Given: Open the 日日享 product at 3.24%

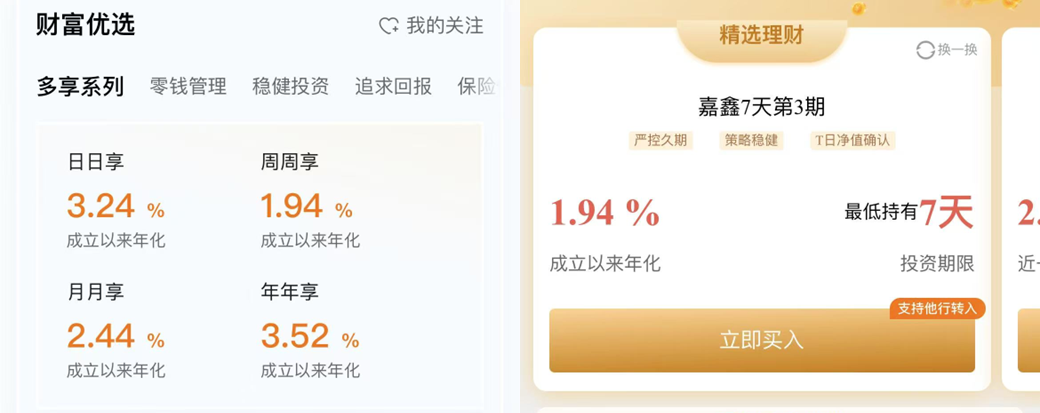Looking at the screenshot, I should (116, 200).
